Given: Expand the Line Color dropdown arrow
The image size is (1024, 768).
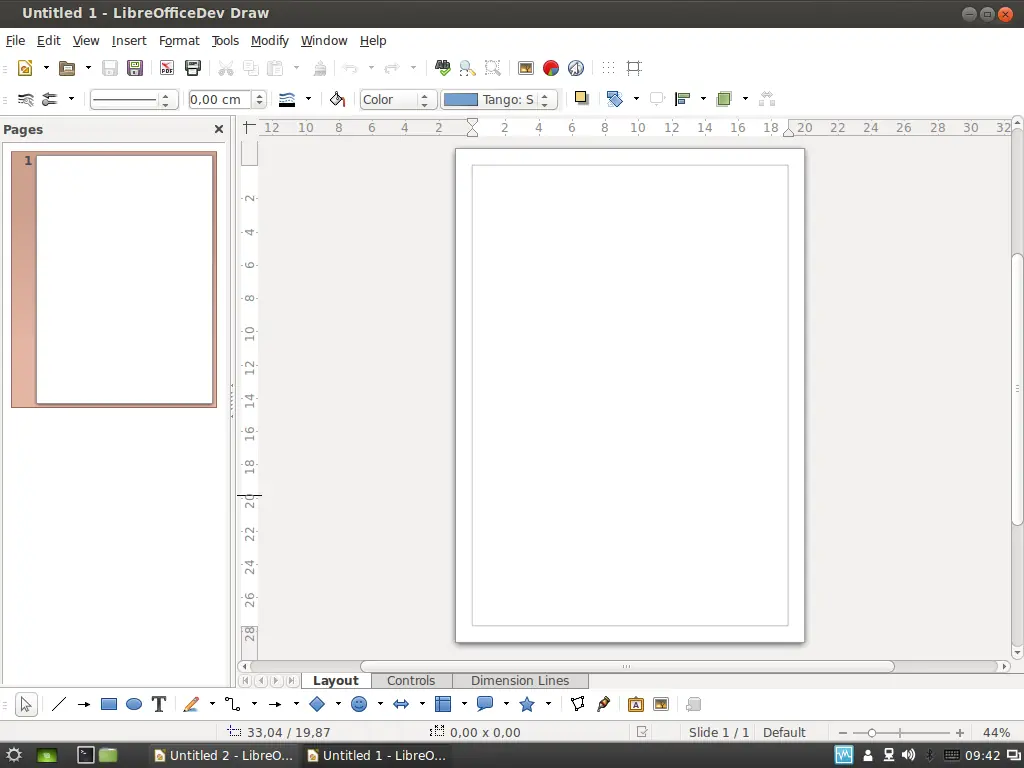Looking at the screenshot, I should tap(308, 99).
